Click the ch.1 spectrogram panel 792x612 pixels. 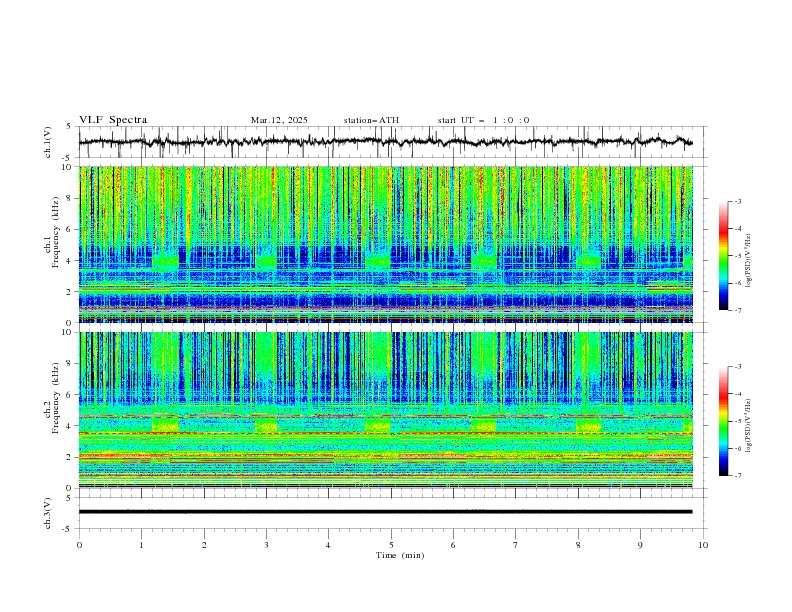coord(386,244)
